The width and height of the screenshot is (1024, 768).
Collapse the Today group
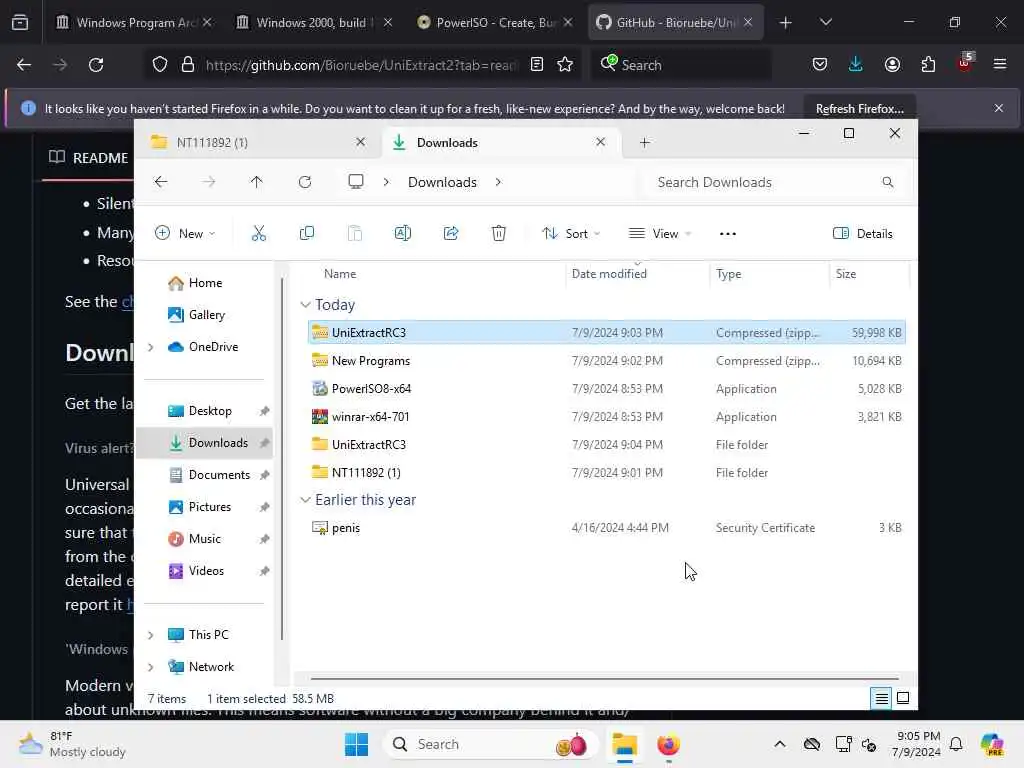pos(305,305)
